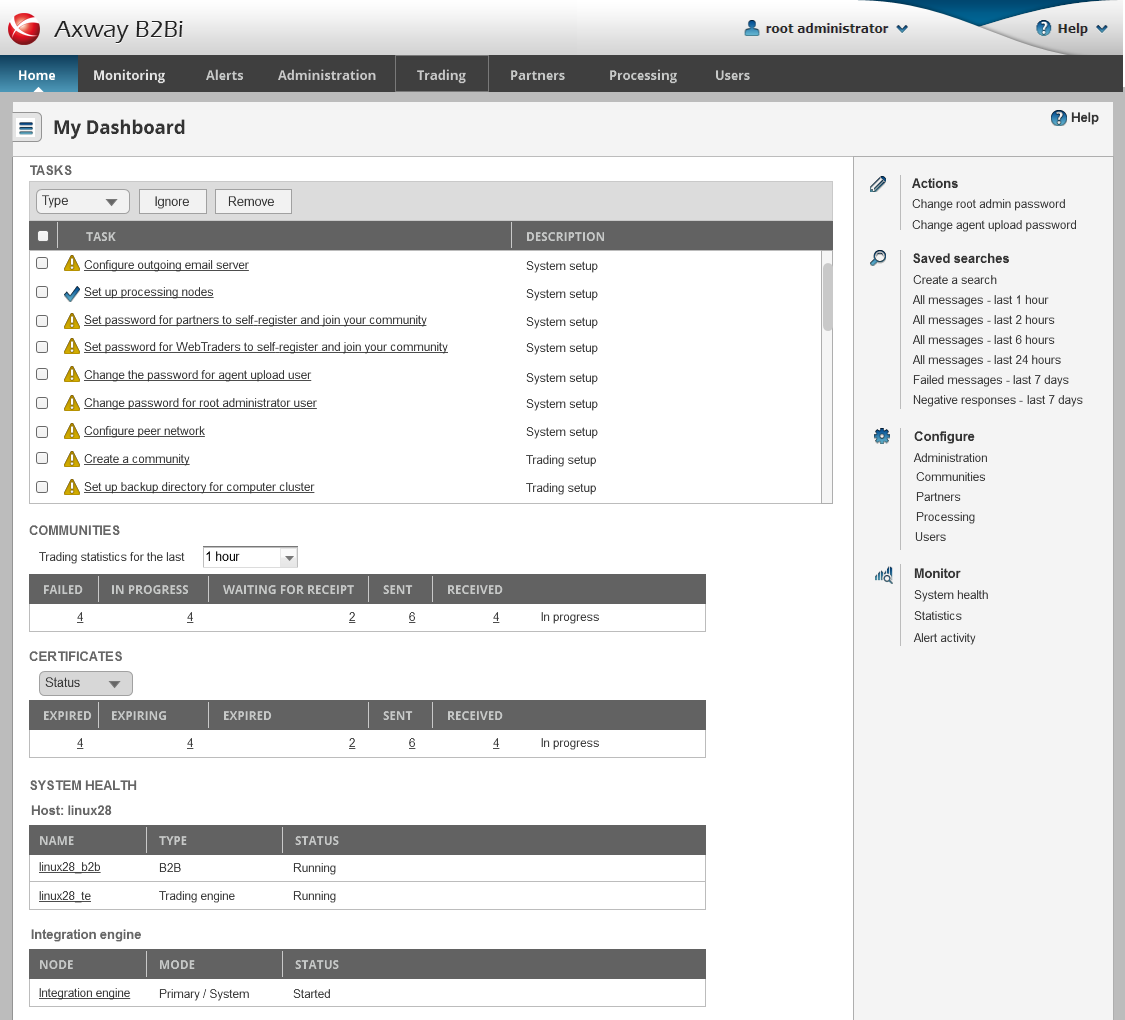Toggle the select-all tasks header checkbox
Image resolution: width=1125 pixels, height=1020 pixels.
(42, 237)
